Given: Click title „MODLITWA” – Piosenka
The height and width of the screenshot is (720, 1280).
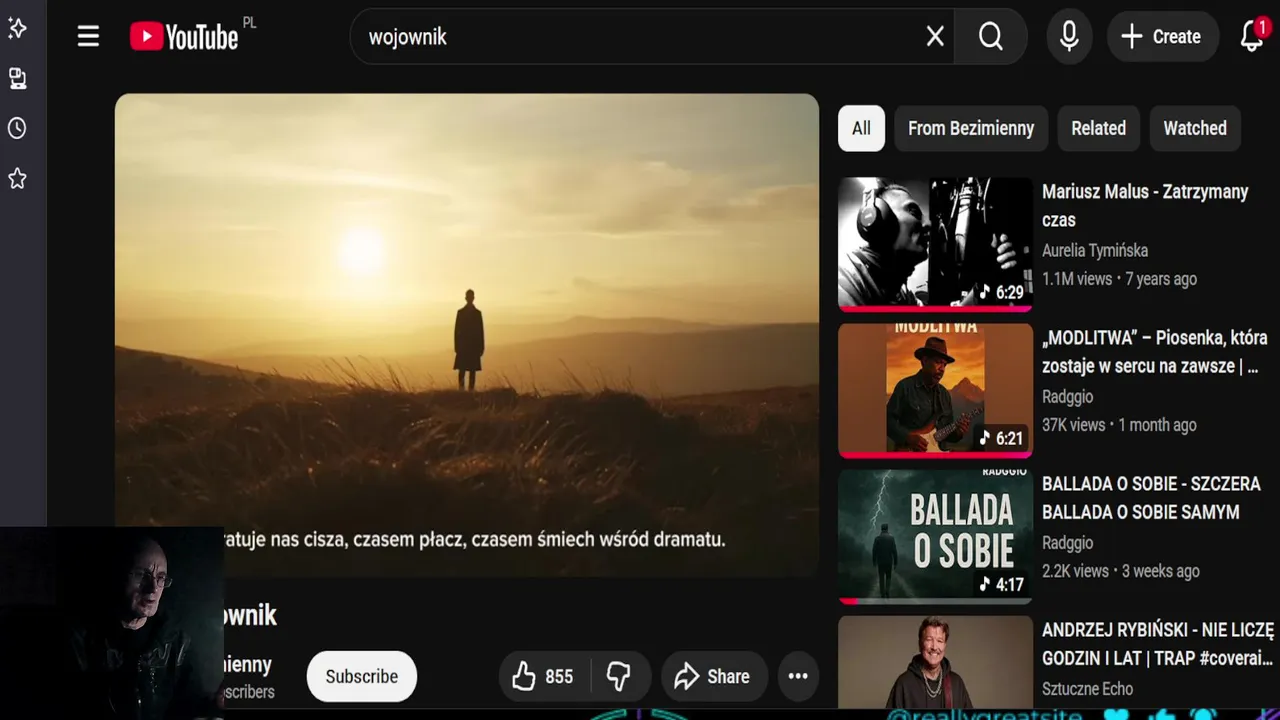Looking at the screenshot, I should point(1155,352).
